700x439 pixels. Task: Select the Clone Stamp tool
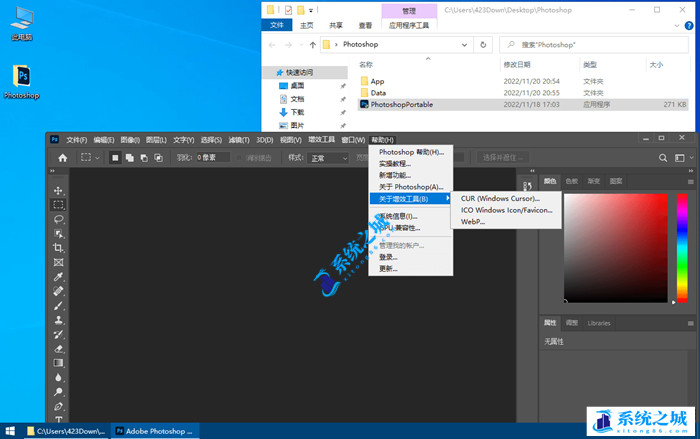coord(58,320)
